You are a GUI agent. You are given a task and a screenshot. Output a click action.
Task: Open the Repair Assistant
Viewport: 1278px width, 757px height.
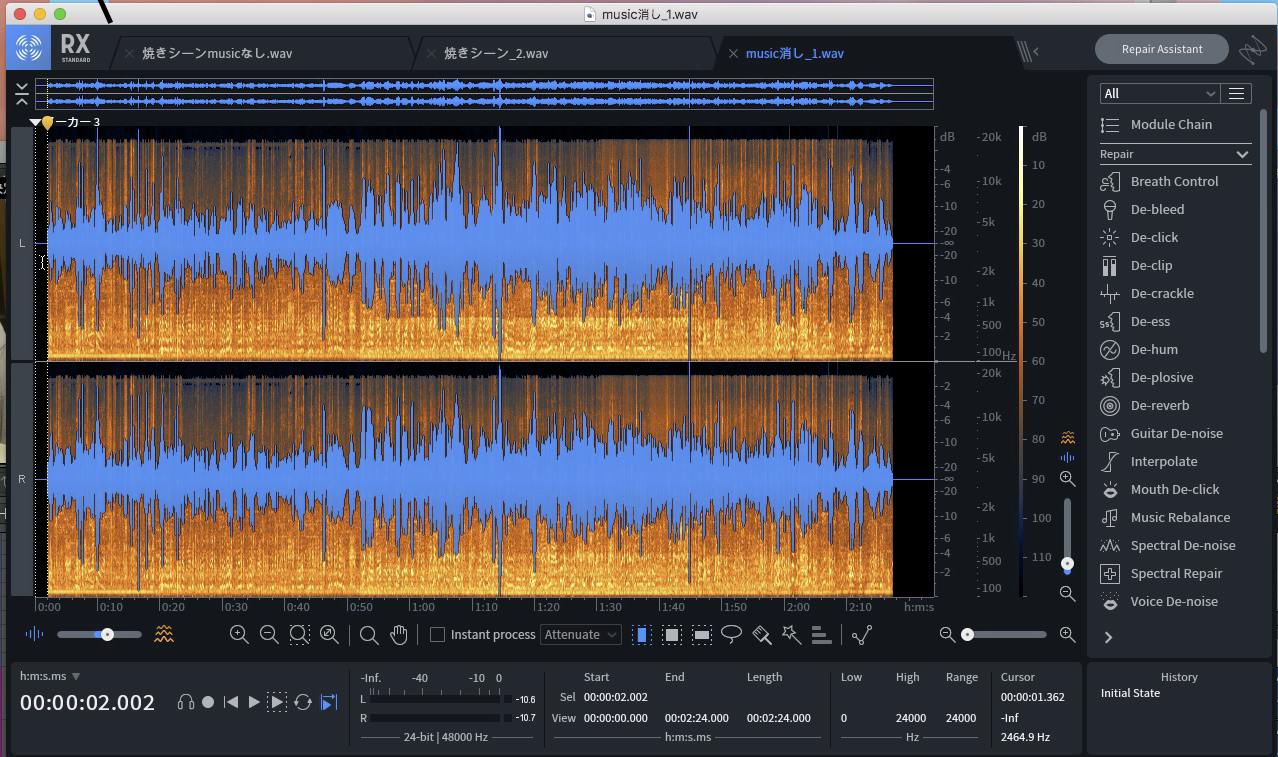pyautogui.click(x=1161, y=49)
